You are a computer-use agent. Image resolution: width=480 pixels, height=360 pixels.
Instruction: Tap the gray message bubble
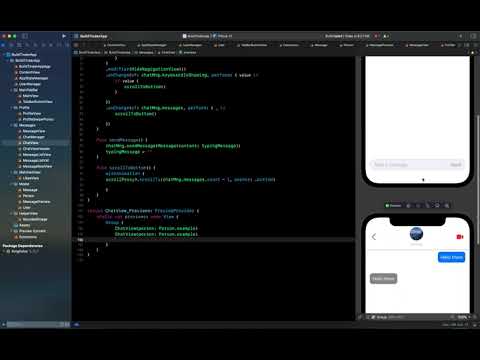pos(383,279)
